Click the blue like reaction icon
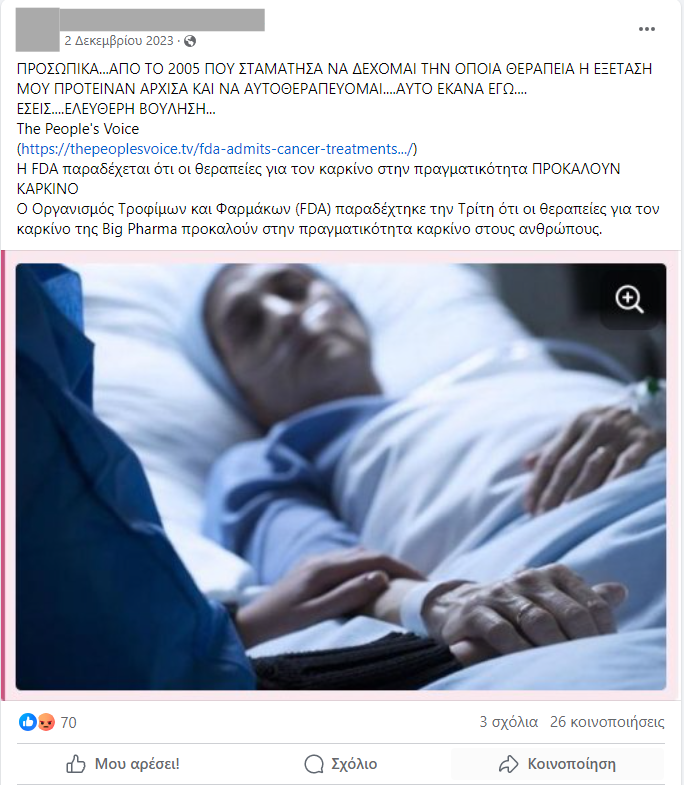The width and height of the screenshot is (684, 785). click(x=28, y=722)
